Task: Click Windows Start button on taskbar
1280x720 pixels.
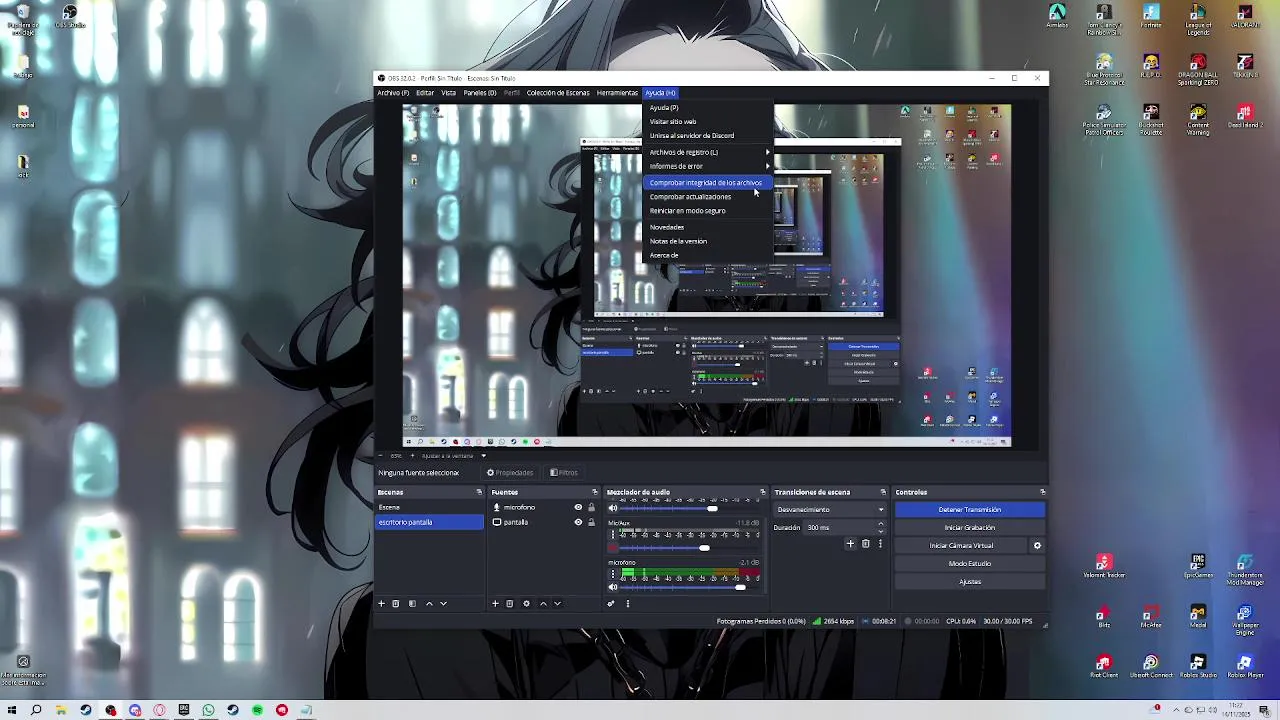Action: coord(11,711)
